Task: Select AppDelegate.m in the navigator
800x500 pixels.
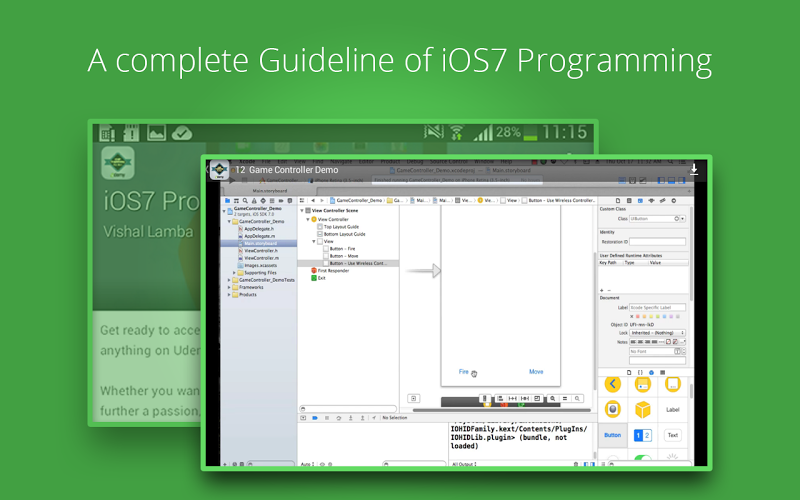Action: [259, 236]
